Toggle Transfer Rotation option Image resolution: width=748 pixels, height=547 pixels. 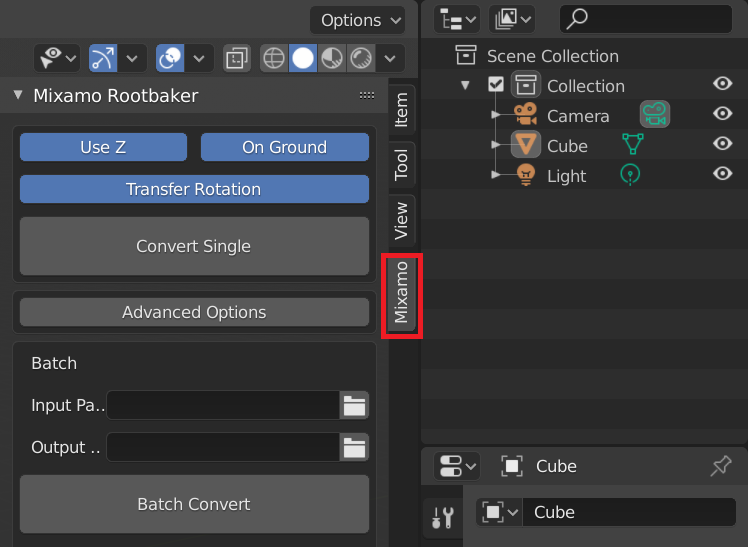[194, 189]
